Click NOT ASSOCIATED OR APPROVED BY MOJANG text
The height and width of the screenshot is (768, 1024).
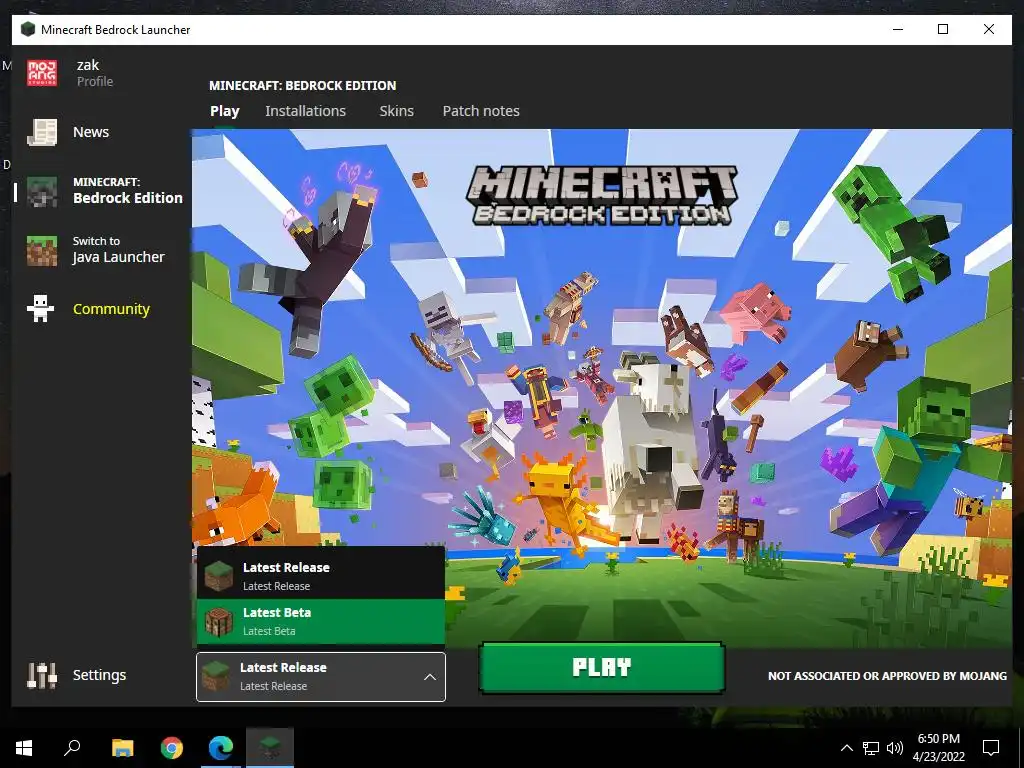887,676
